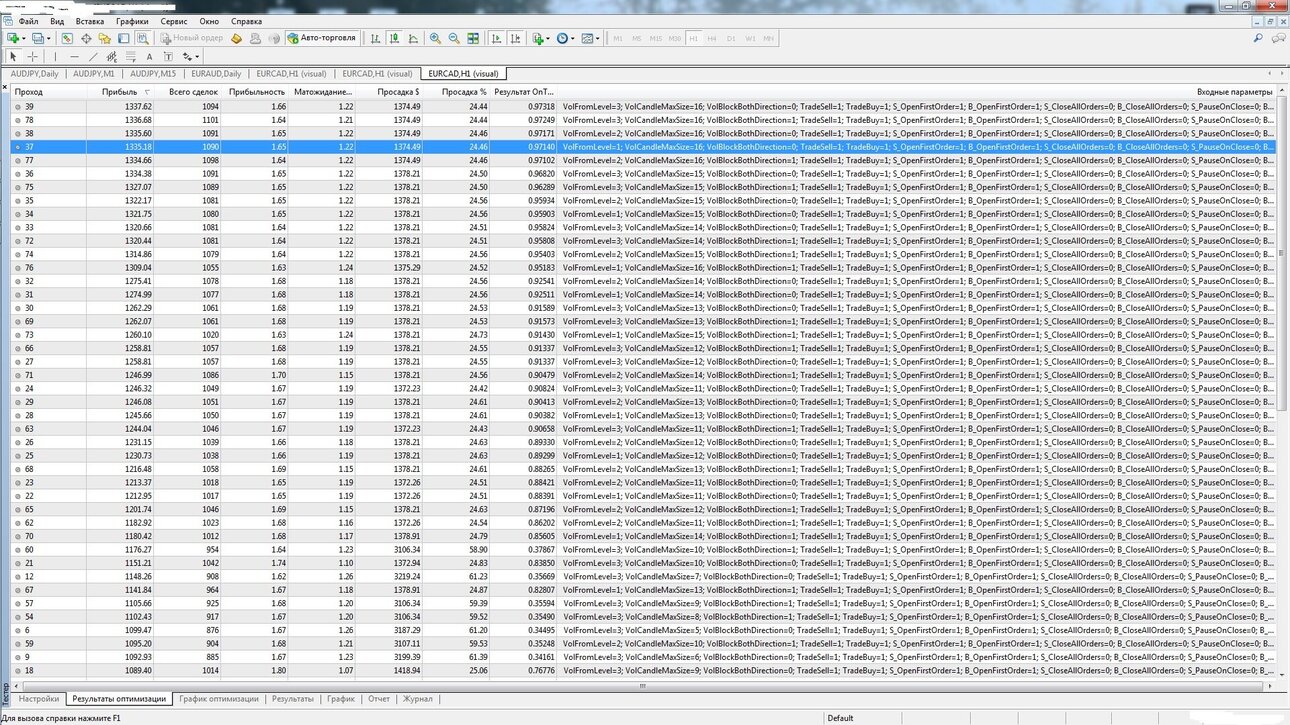Switch chart to candlesticks mode
Screen dimensions: 1290x725
click(394, 38)
